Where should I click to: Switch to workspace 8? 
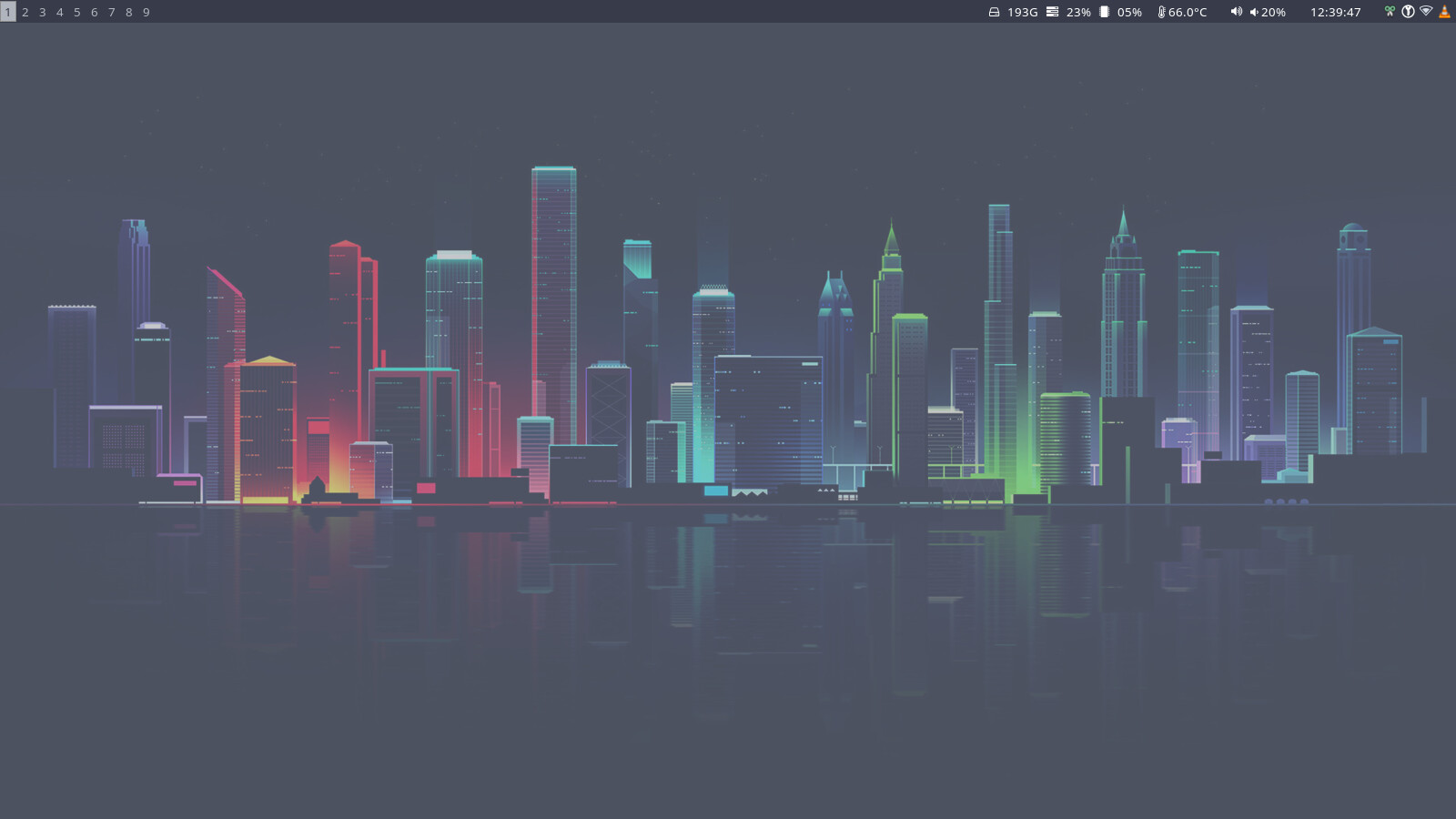tap(129, 12)
